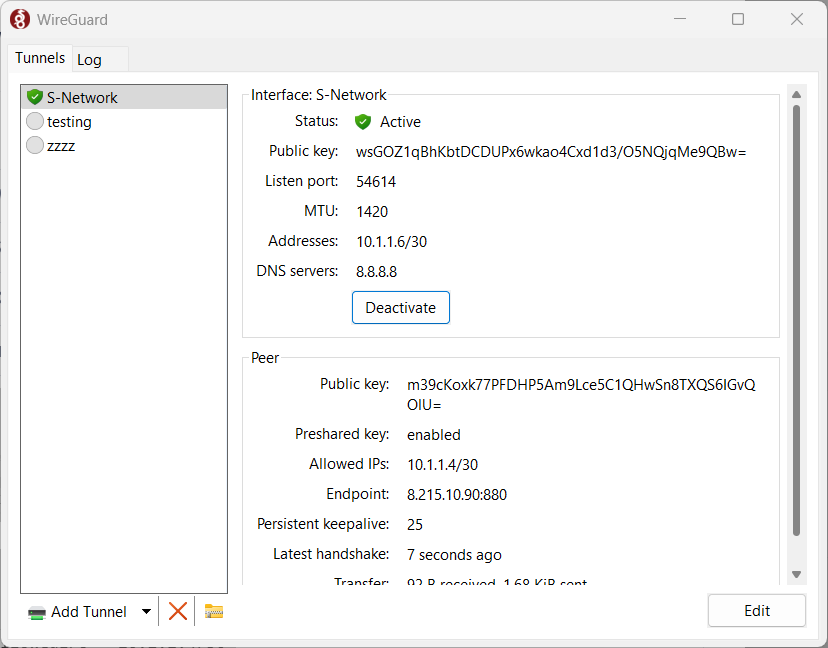Click the scrollbar down arrow

coord(796,574)
